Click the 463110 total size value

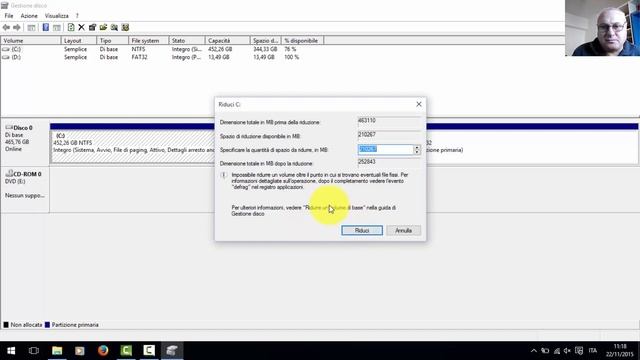367,120
